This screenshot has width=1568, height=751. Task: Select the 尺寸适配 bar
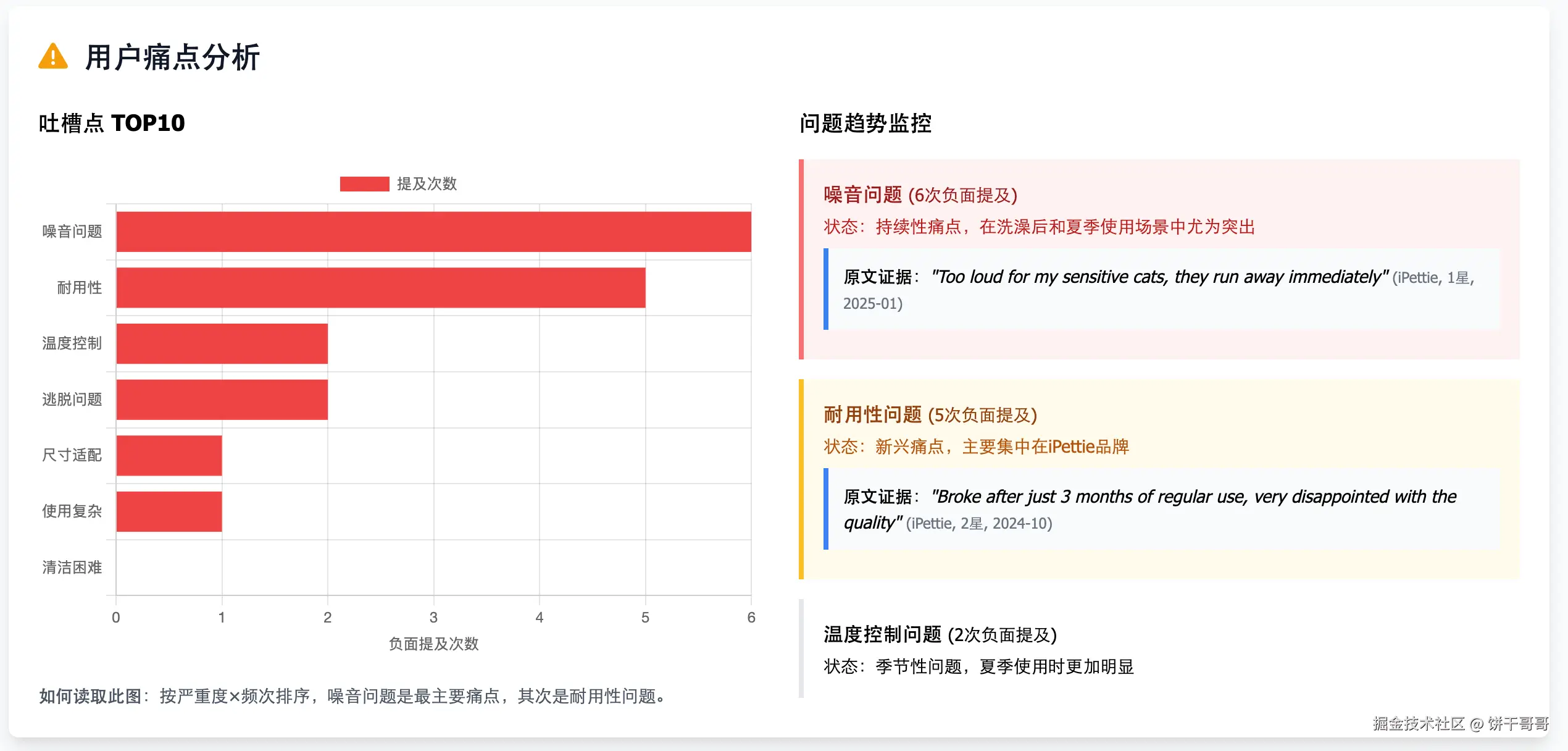(169, 455)
